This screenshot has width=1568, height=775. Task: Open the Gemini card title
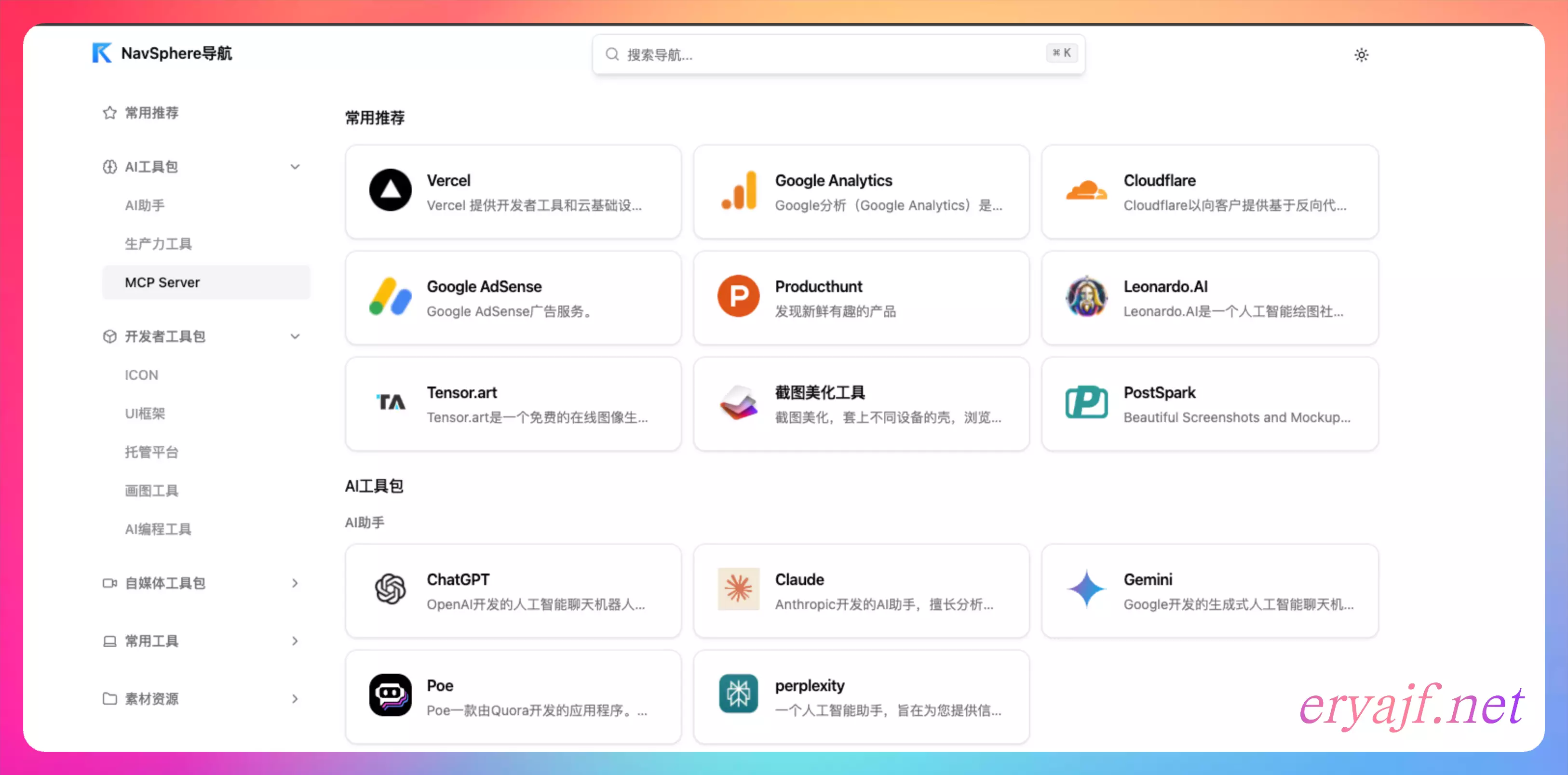tap(1148, 579)
